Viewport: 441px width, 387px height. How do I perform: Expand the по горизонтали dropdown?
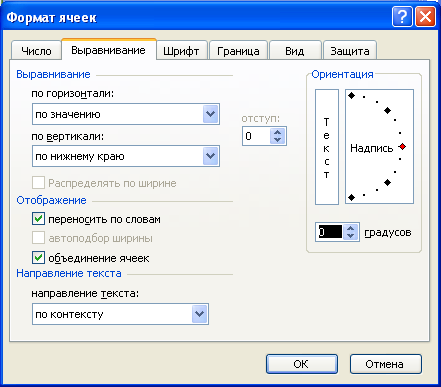(x=210, y=114)
